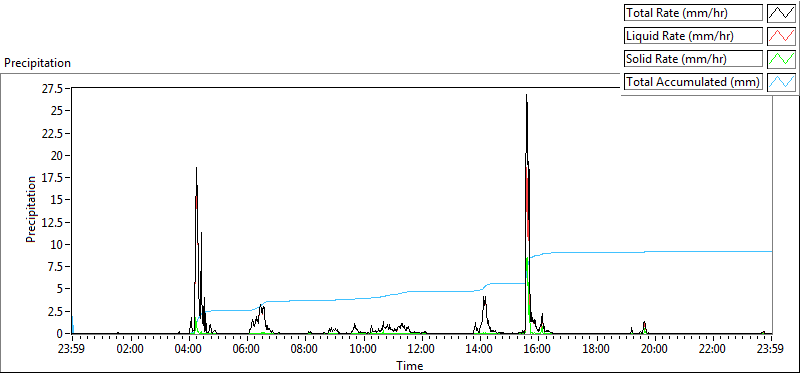
Task: Click the 14:00 time axis label
Action: pos(479,350)
